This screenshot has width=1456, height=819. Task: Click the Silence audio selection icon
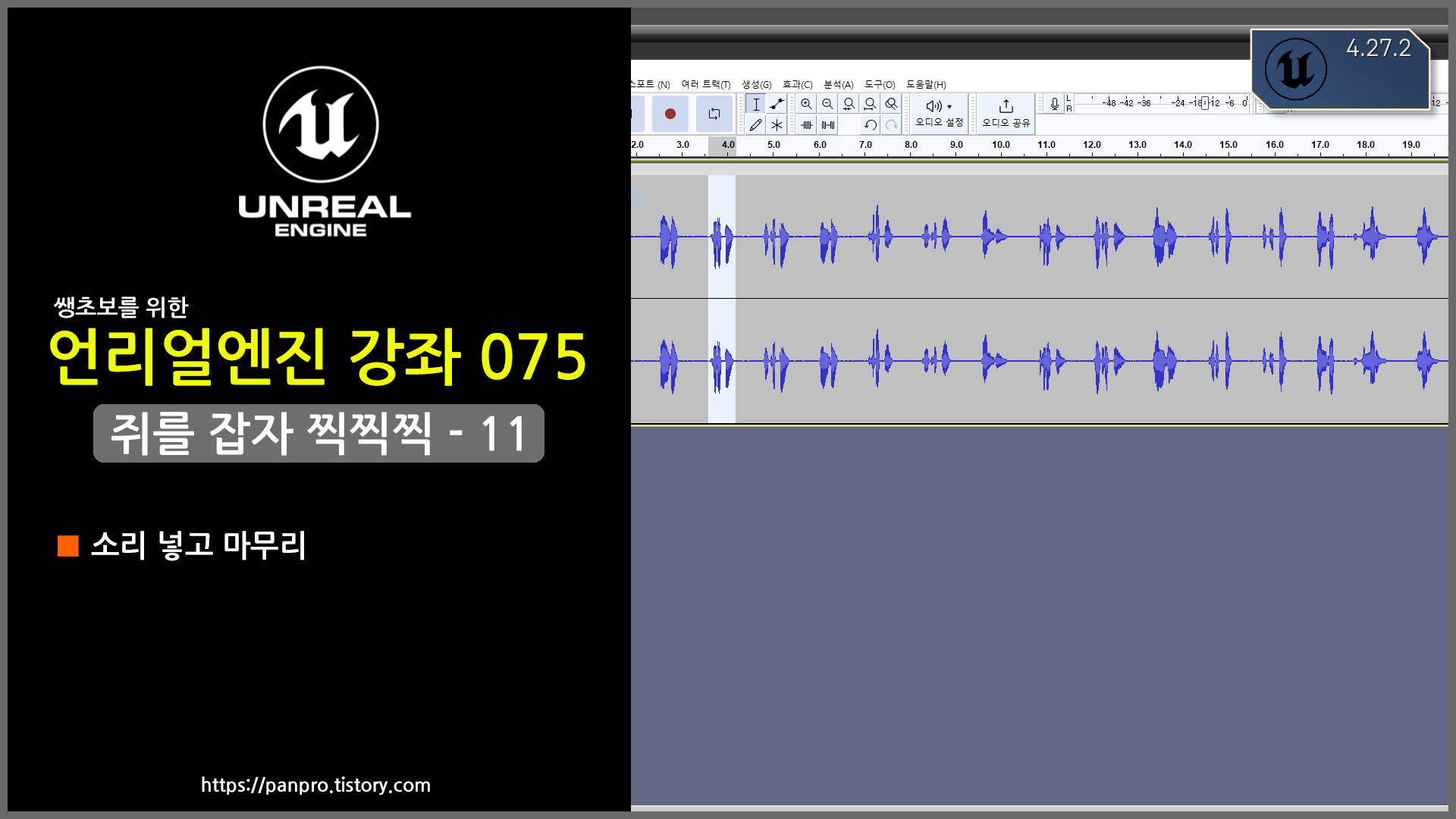pos(828,125)
